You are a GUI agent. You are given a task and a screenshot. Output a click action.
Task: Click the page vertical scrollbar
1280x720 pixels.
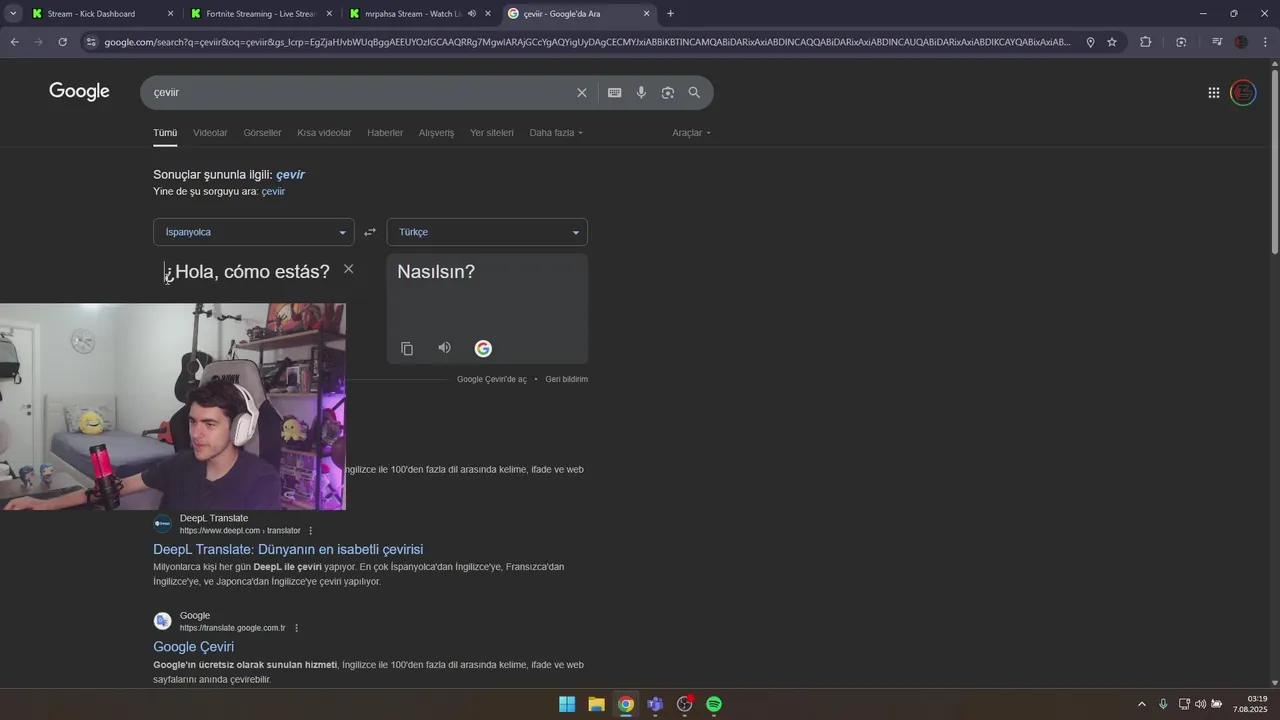point(1274,160)
